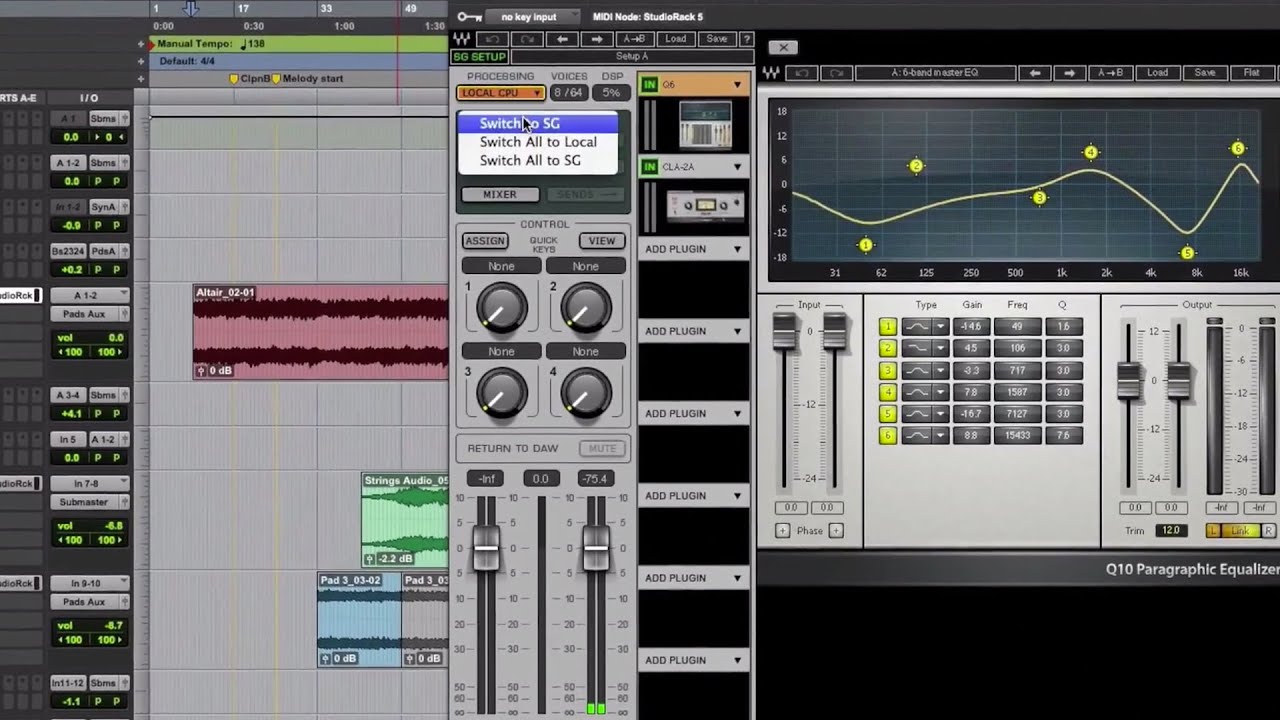1280x720 pixels.
Task: Choose Switch to SG menu item
Action: pos(537,123)
